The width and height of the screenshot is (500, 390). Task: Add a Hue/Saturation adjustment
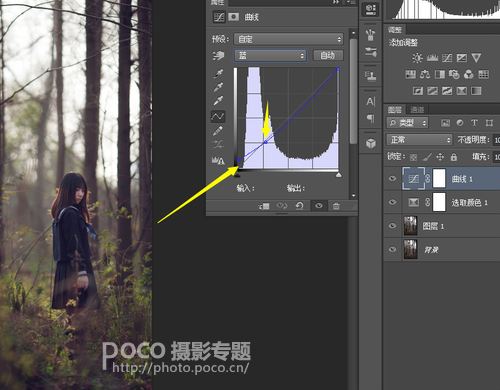click(x=410, y=74)
